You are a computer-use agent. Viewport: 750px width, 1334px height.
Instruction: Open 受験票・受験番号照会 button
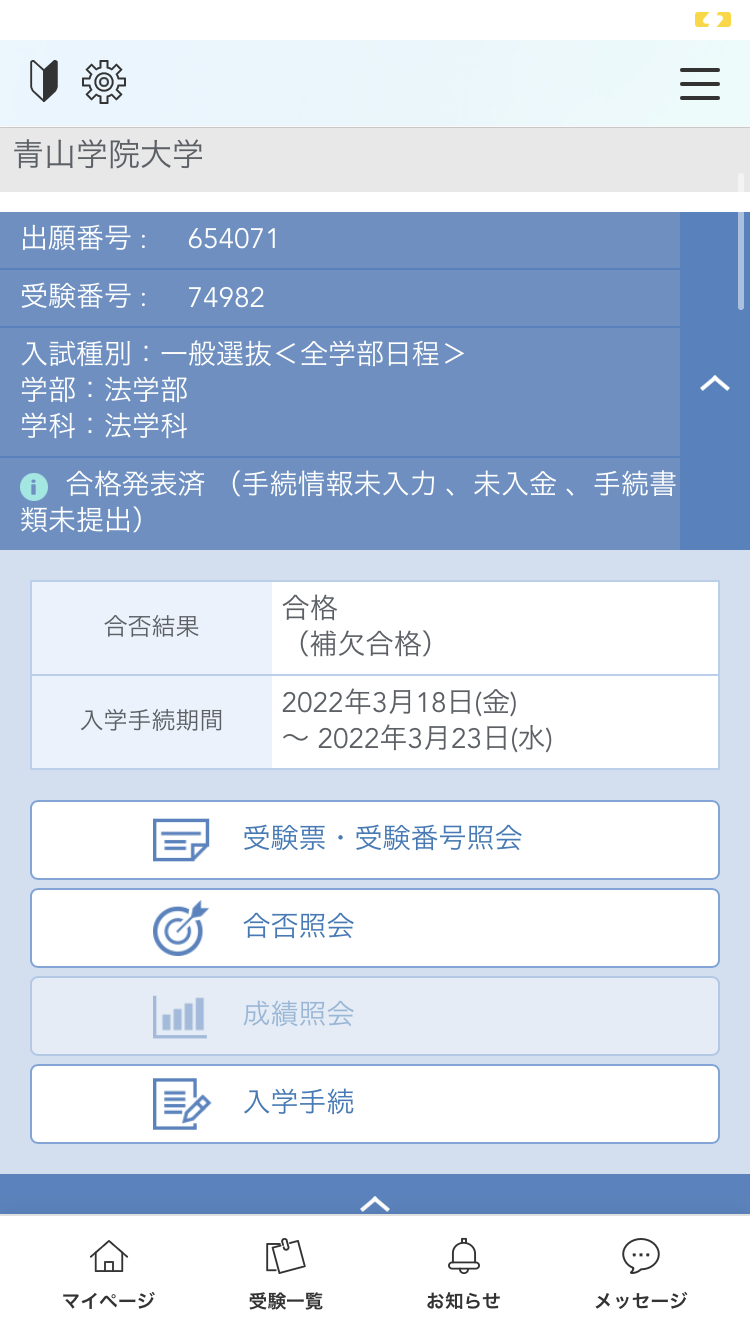click(x=382, y=839)
